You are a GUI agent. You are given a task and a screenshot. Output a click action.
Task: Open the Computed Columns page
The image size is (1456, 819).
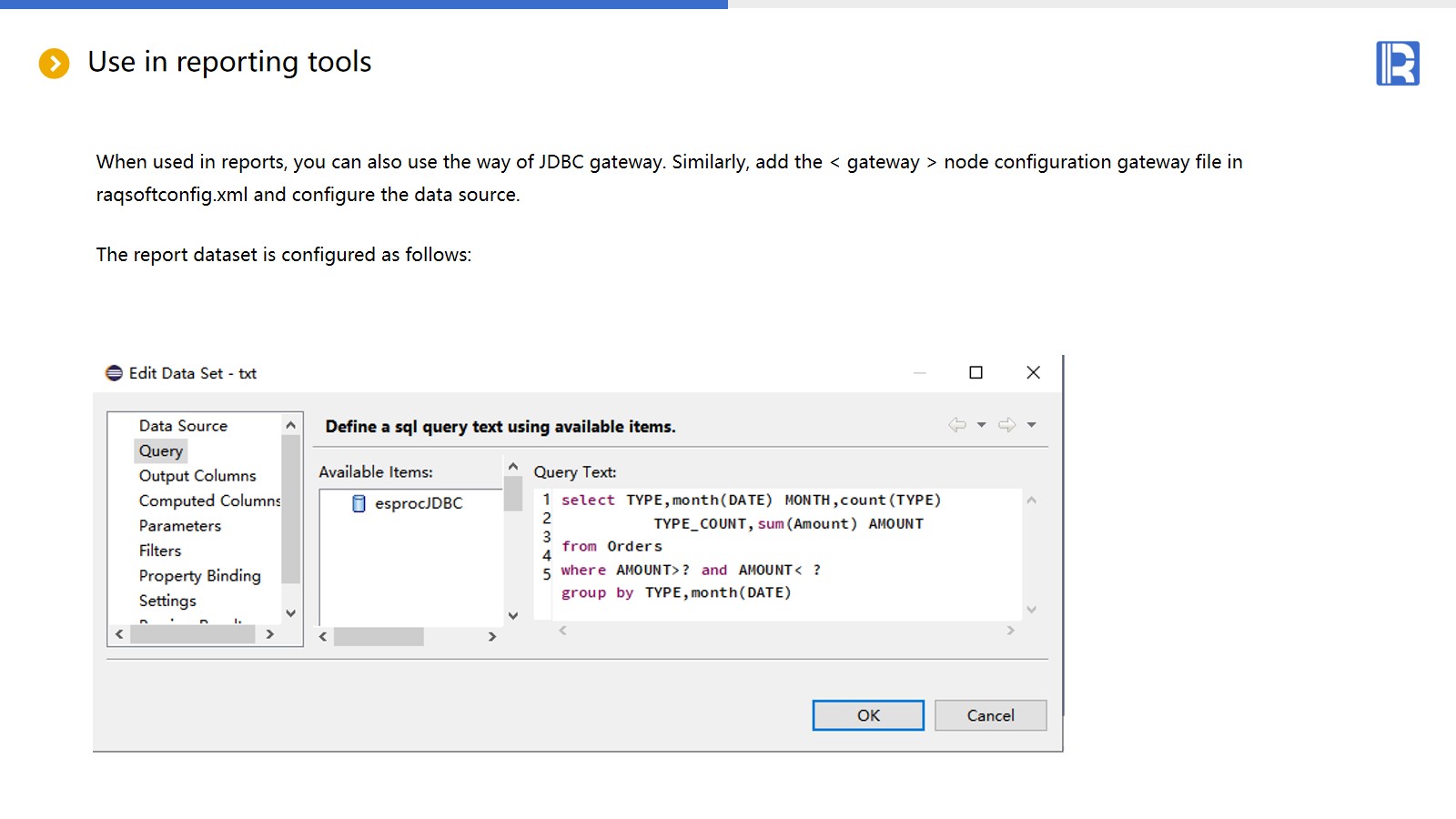click(x=209, y=500)
